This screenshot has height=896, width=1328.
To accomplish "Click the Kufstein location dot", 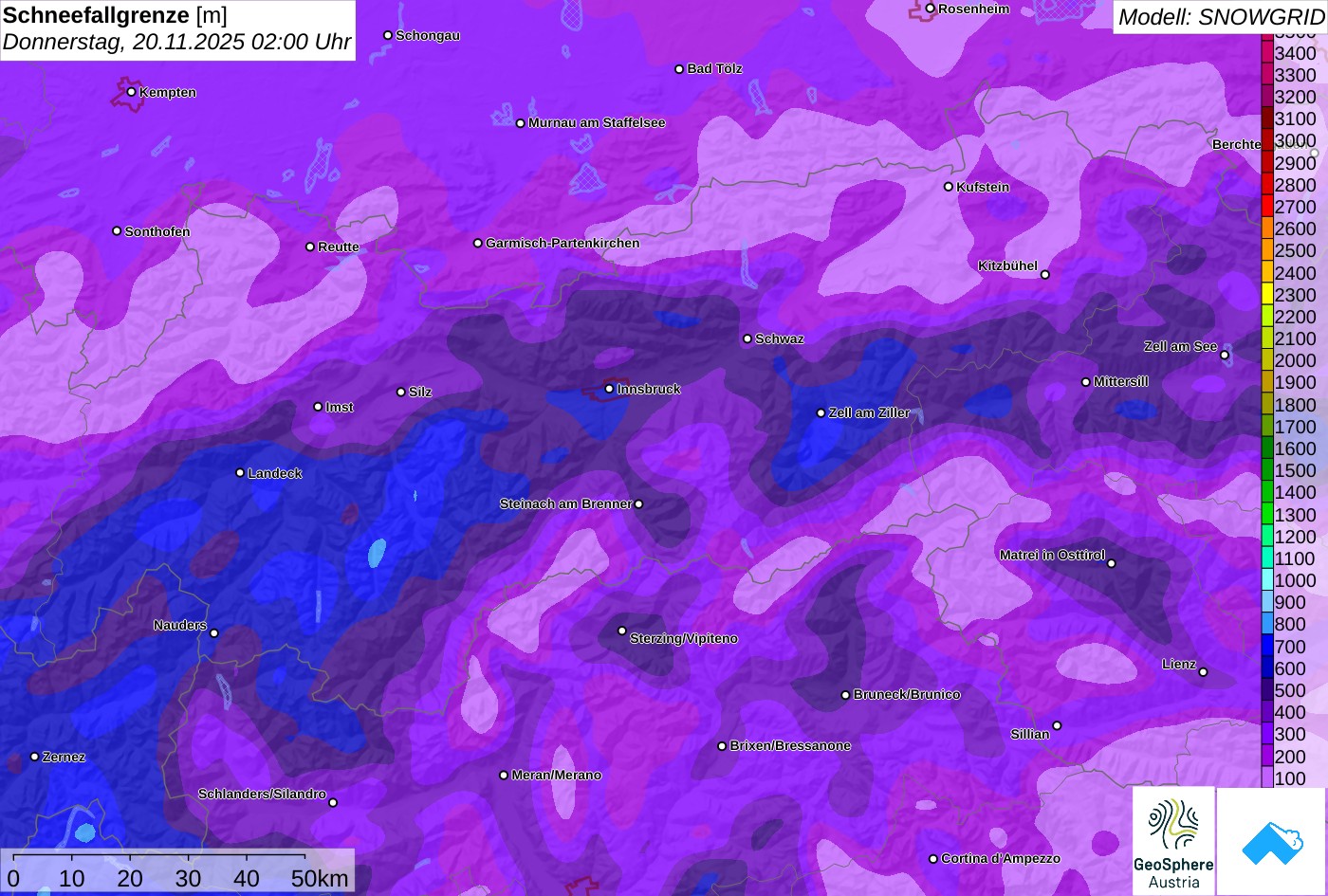I will pos(949,187).
